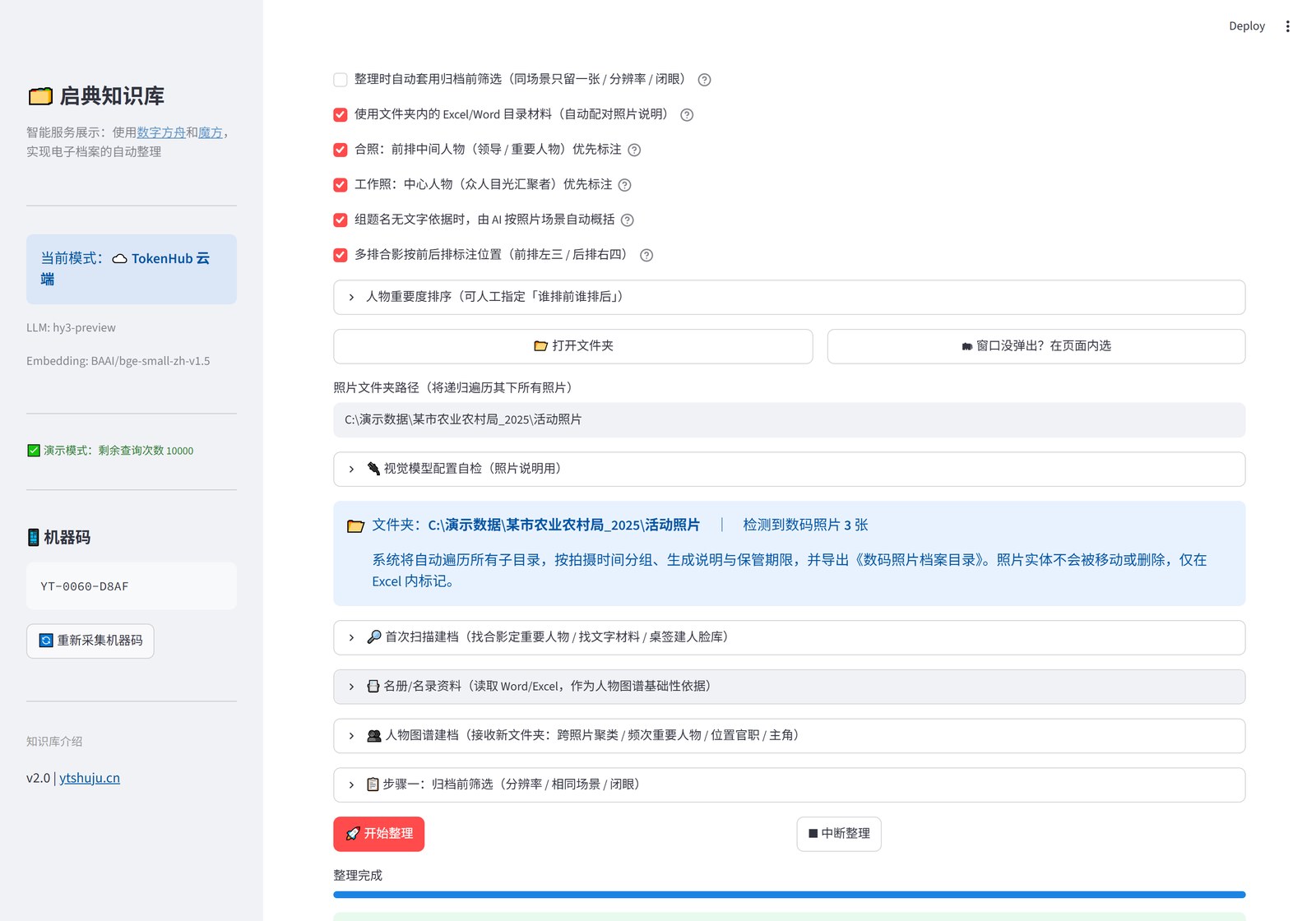Click the folder icon beside 启典知识库 title

(x=40, y=96)
